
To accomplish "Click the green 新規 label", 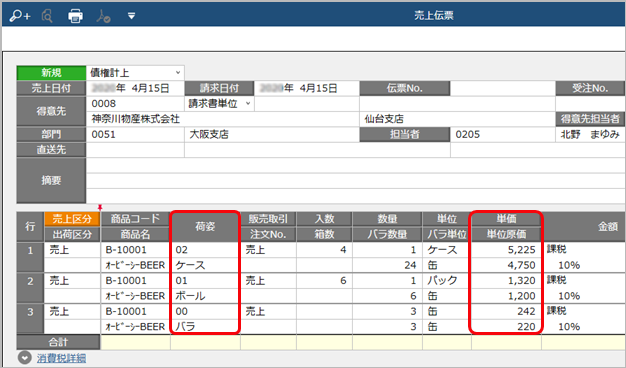I will 52,73.
